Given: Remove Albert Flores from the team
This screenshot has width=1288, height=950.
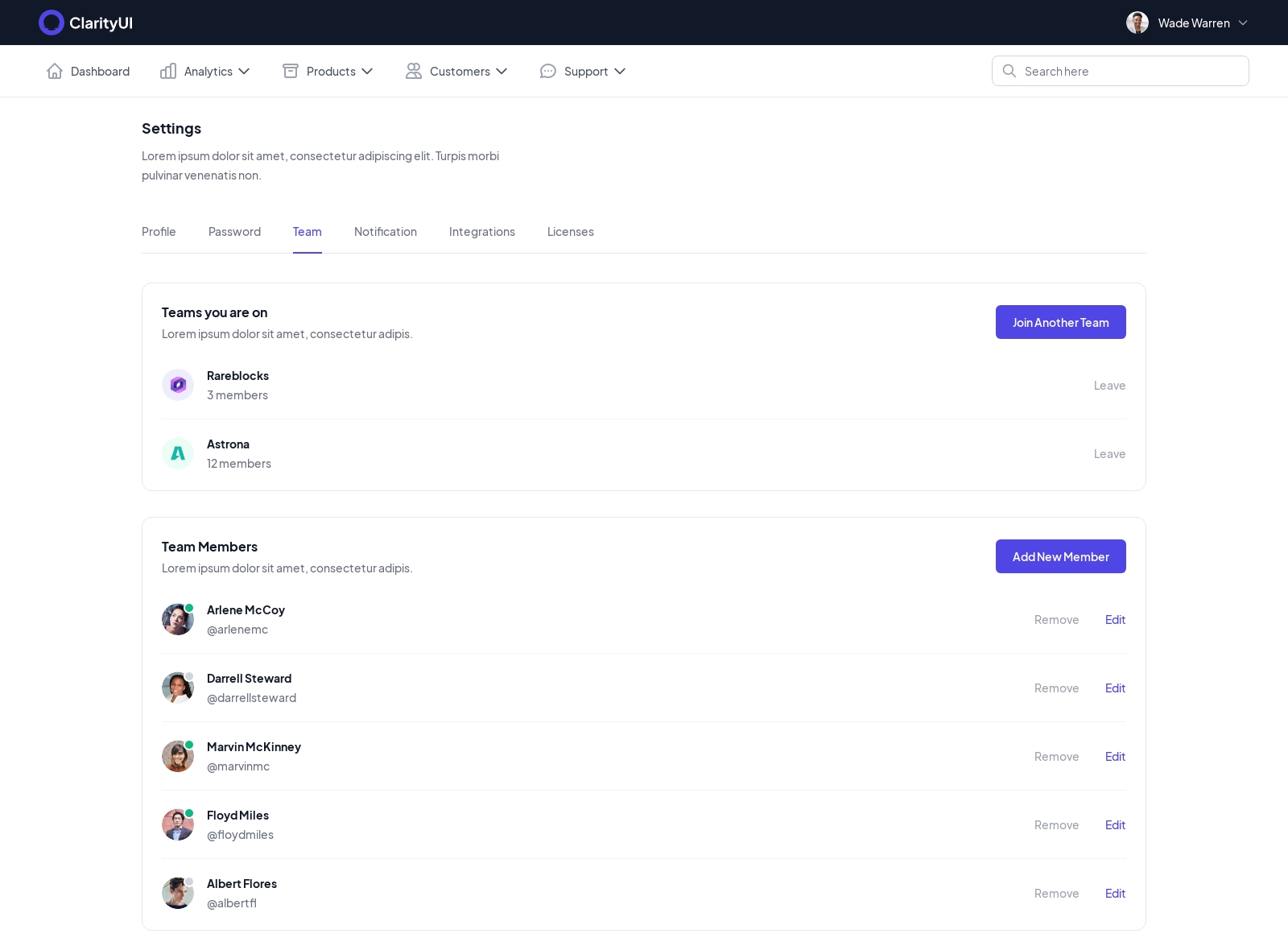Looking at the screenshot, I should click(x=1056, y=894).
